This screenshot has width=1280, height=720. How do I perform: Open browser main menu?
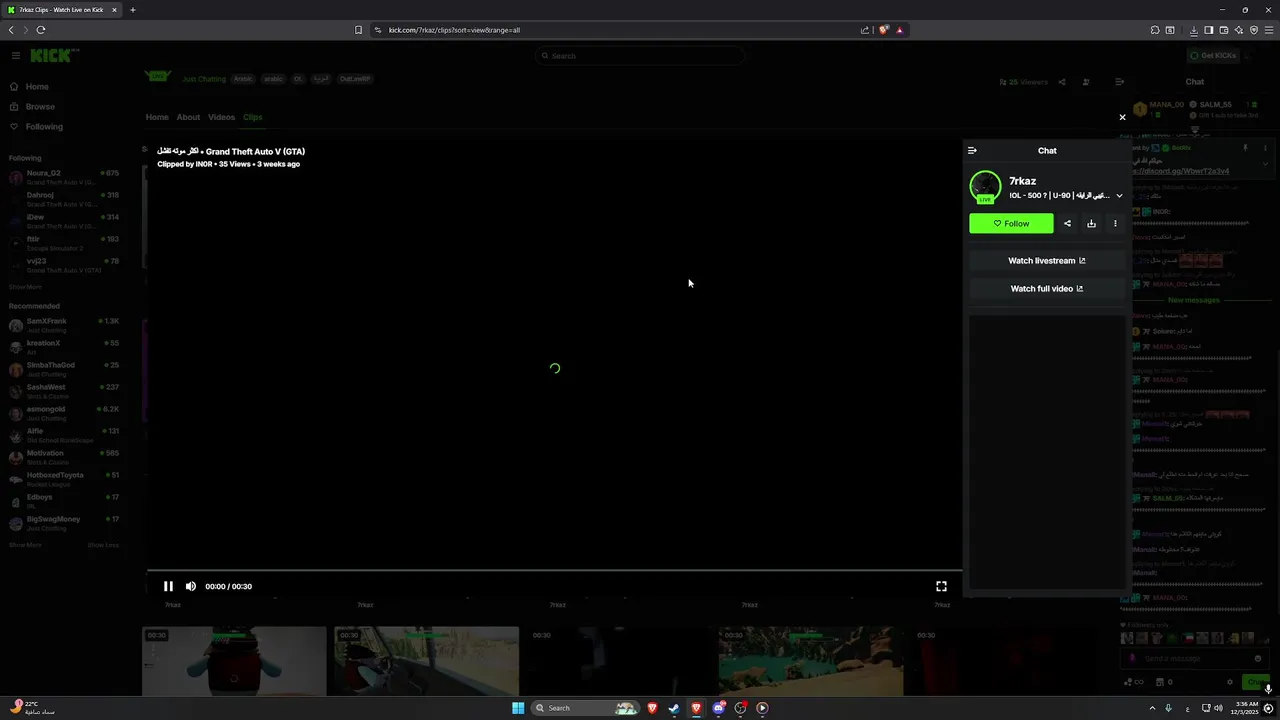(x=1269, y=30)
